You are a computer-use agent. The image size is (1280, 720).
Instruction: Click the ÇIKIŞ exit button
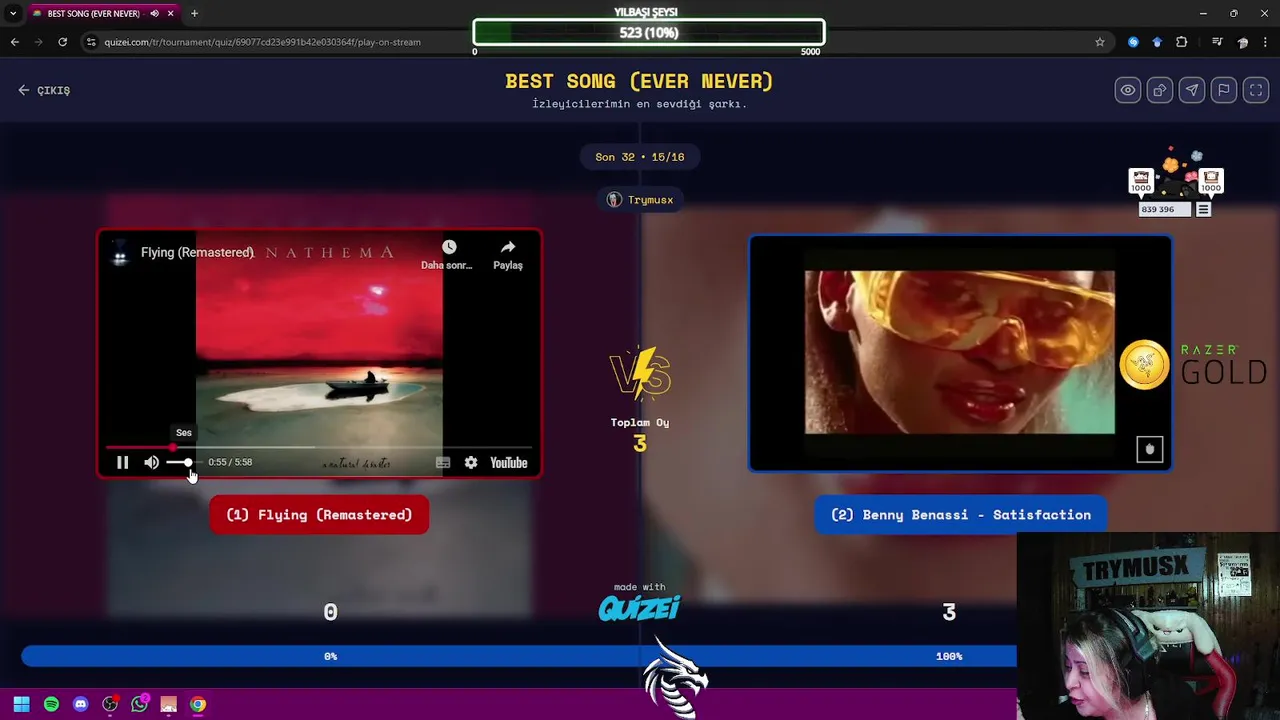point(44,90)
